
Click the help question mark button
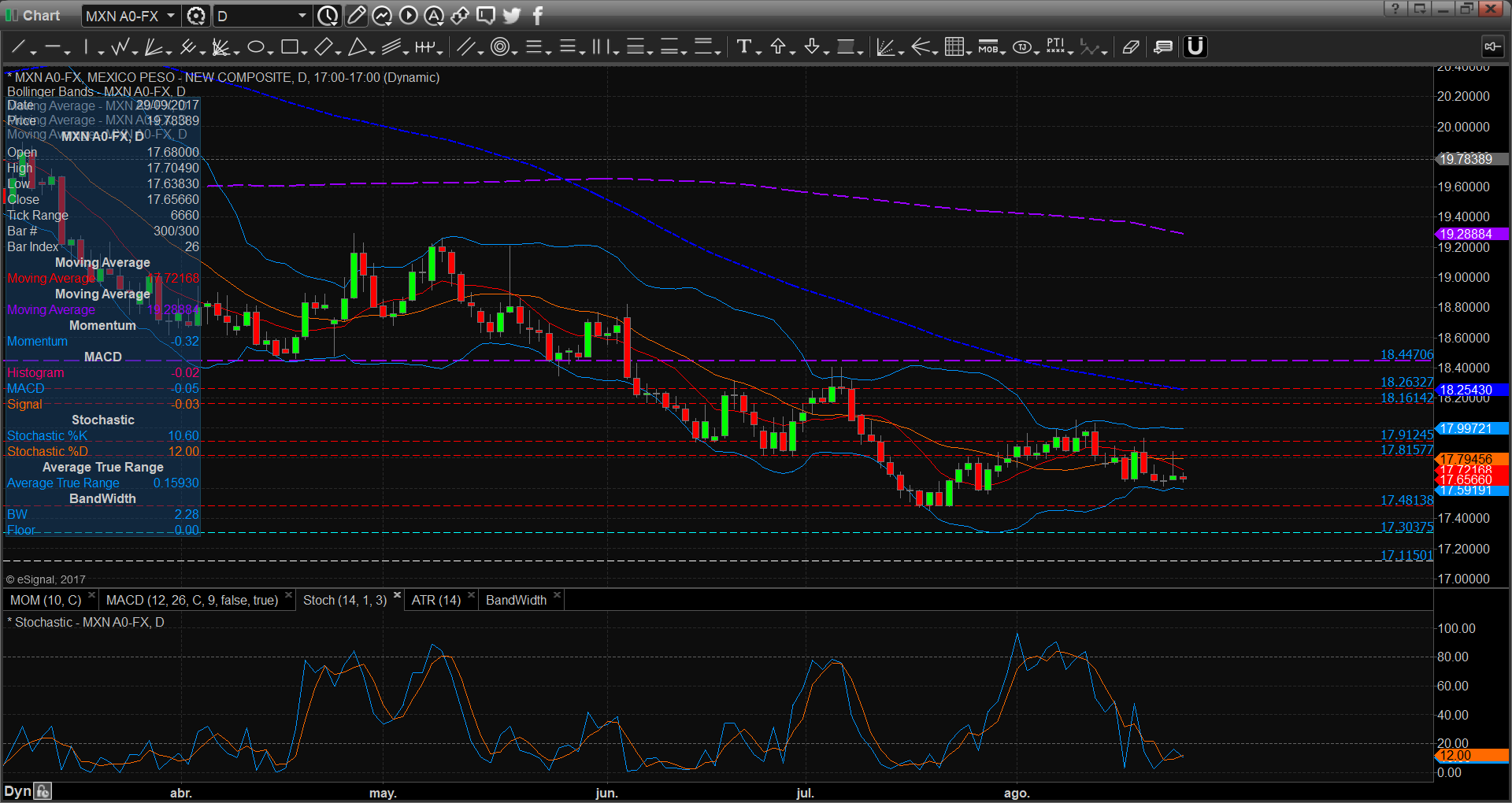(1395, 9)
